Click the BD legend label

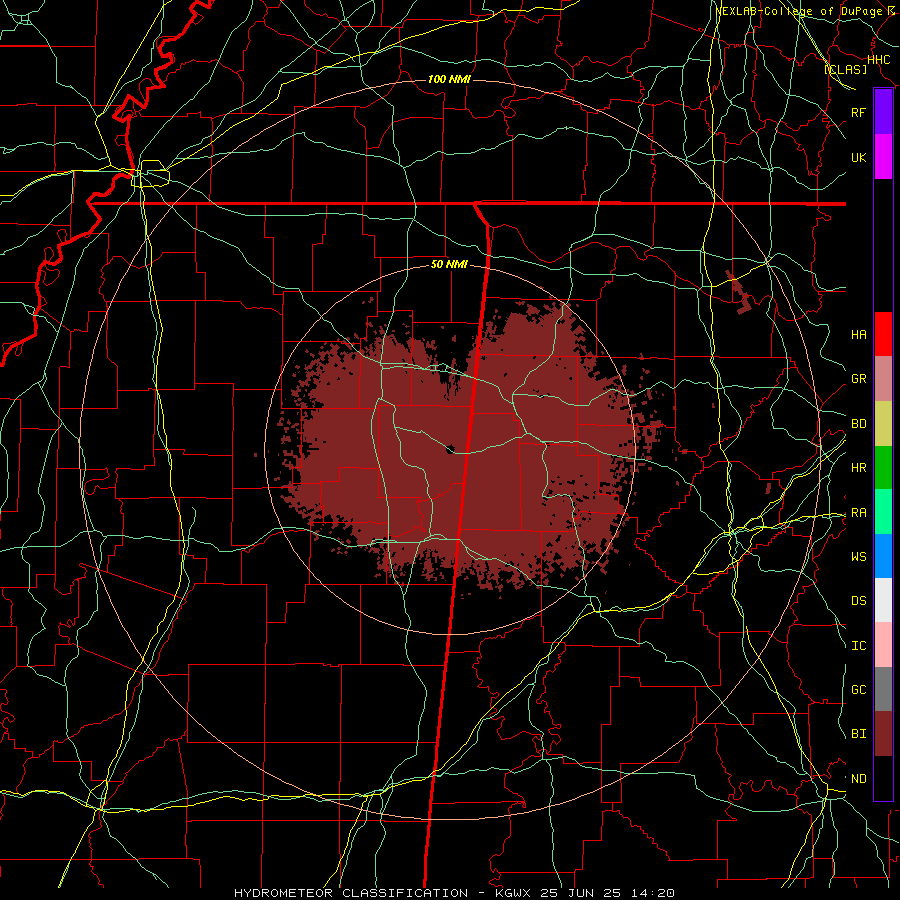click(x=859, y=424)
